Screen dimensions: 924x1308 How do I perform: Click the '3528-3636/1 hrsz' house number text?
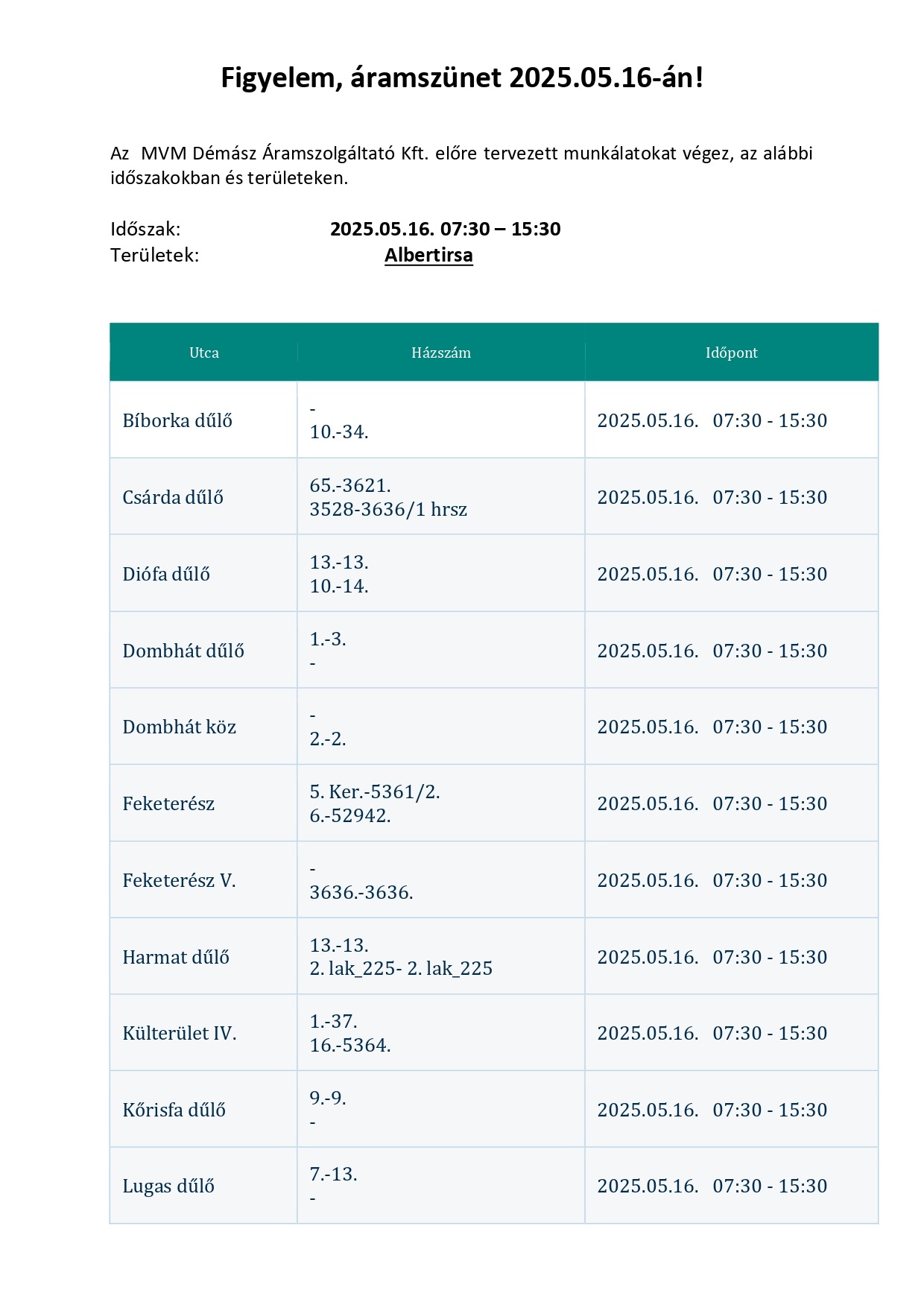coord(388,509)
